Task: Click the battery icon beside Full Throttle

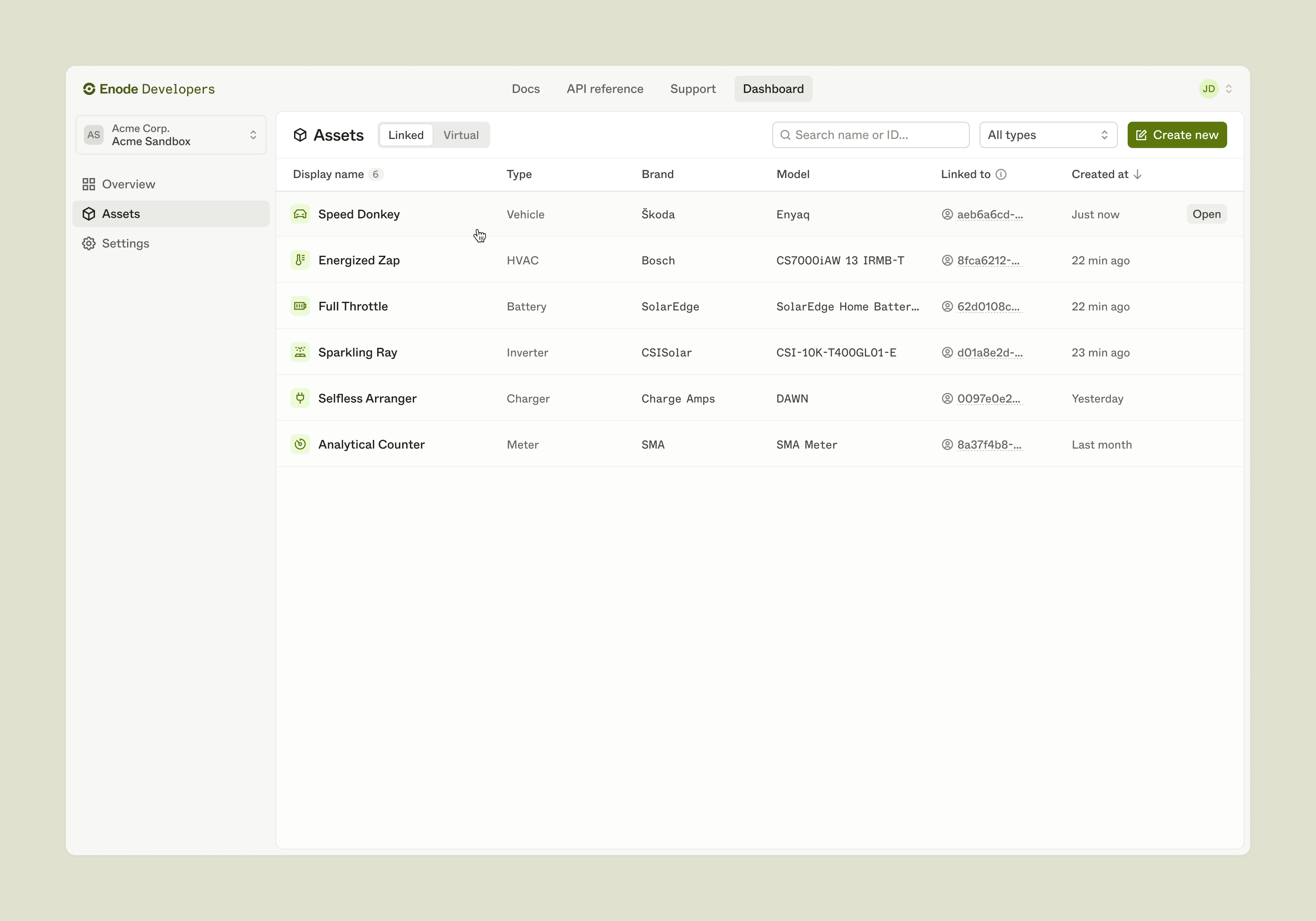Action: coord(300,306)
